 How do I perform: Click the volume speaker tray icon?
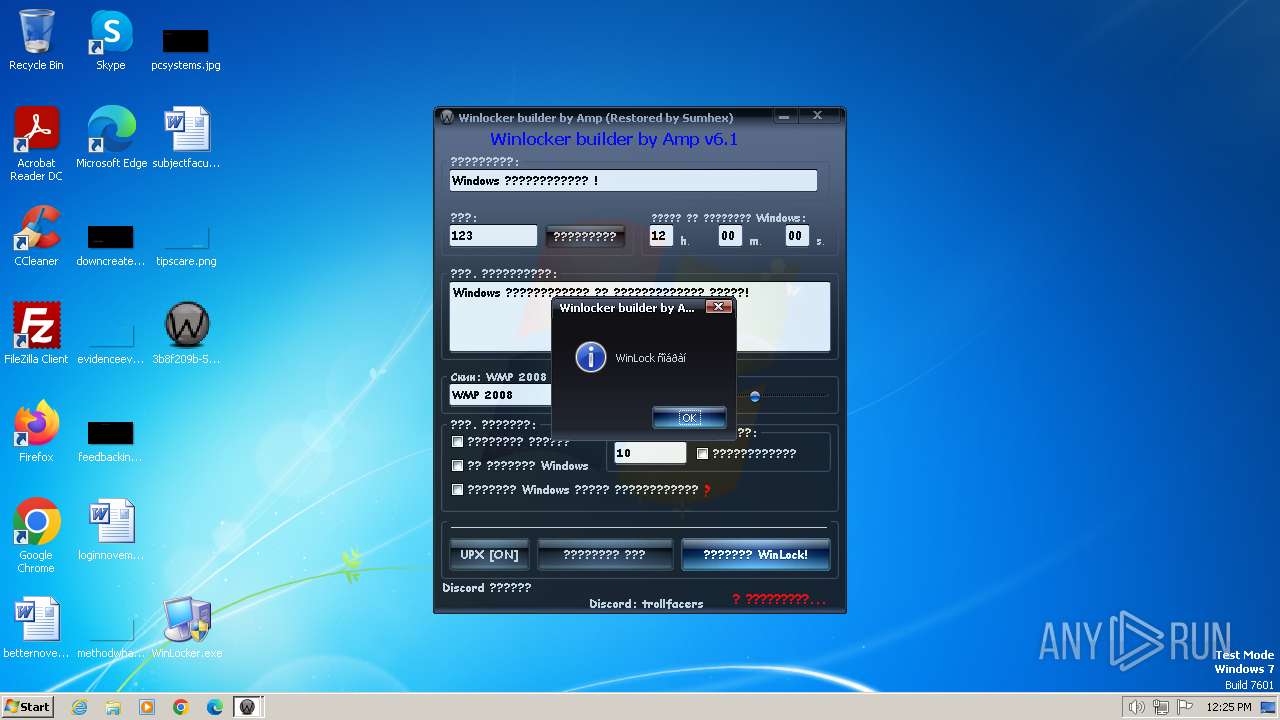pyautogui.click(x=1136, y=707)
